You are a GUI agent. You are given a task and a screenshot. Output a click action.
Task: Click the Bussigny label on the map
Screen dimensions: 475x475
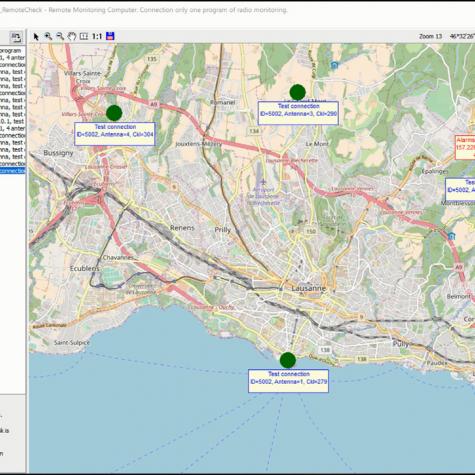[x=58, y=153]
